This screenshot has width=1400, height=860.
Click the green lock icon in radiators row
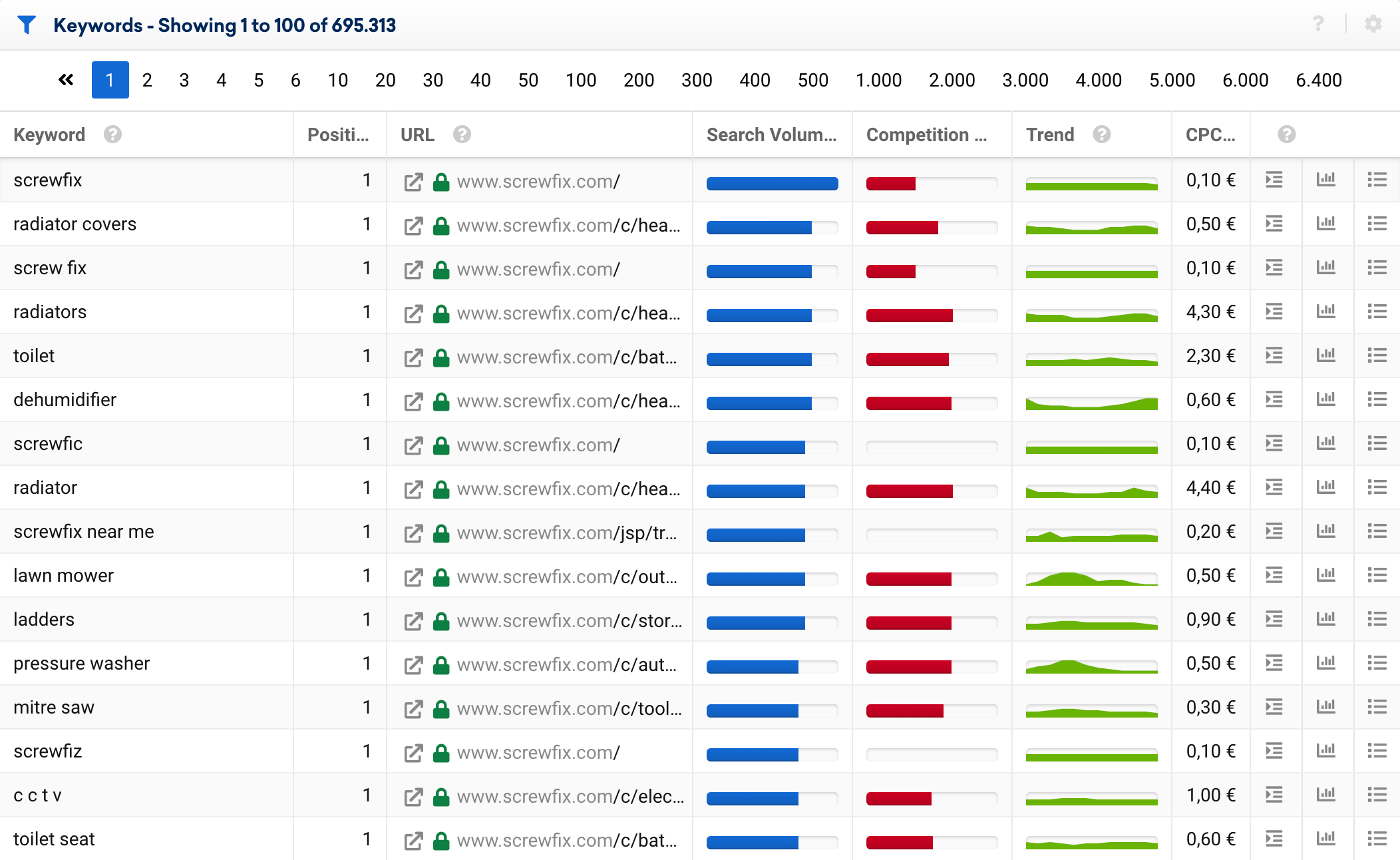coord(441,314)
